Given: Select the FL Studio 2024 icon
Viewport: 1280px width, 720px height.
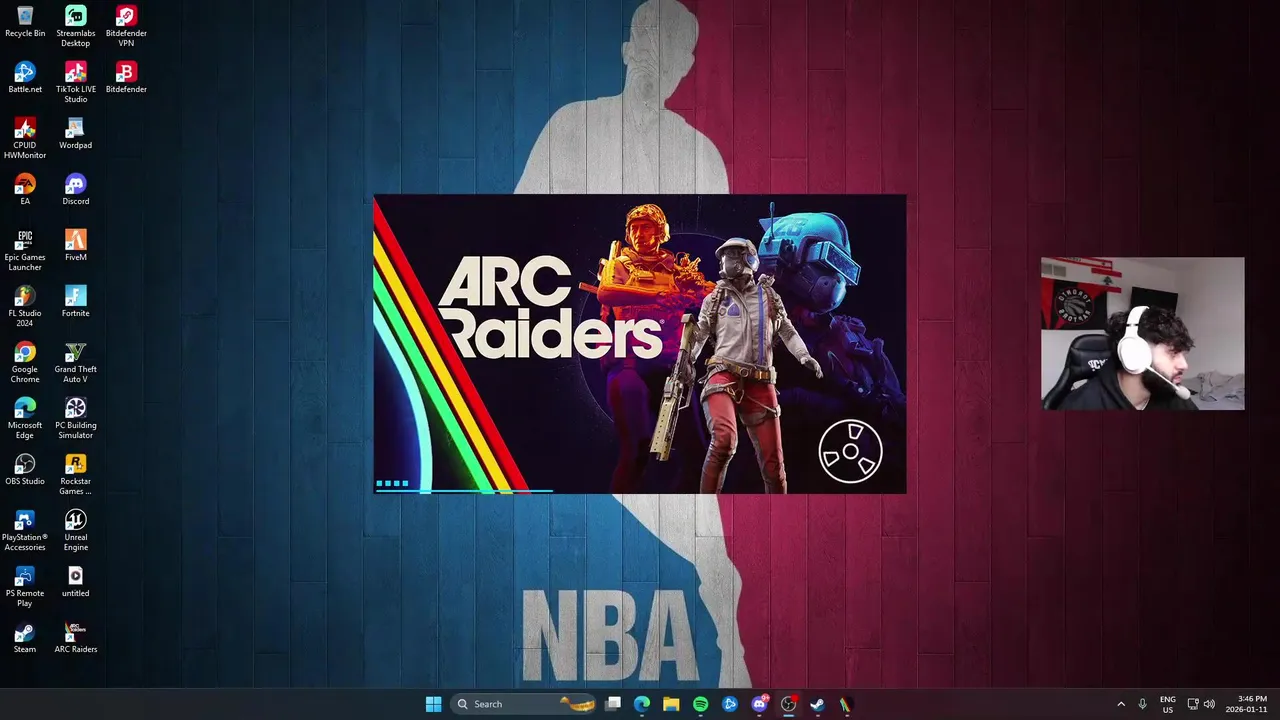Looking at the screenshot, I should [25, 306].
